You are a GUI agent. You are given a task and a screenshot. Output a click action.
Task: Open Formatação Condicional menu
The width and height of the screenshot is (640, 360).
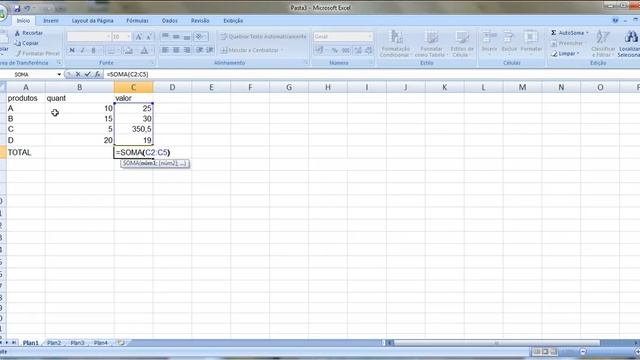pos(395,44)
